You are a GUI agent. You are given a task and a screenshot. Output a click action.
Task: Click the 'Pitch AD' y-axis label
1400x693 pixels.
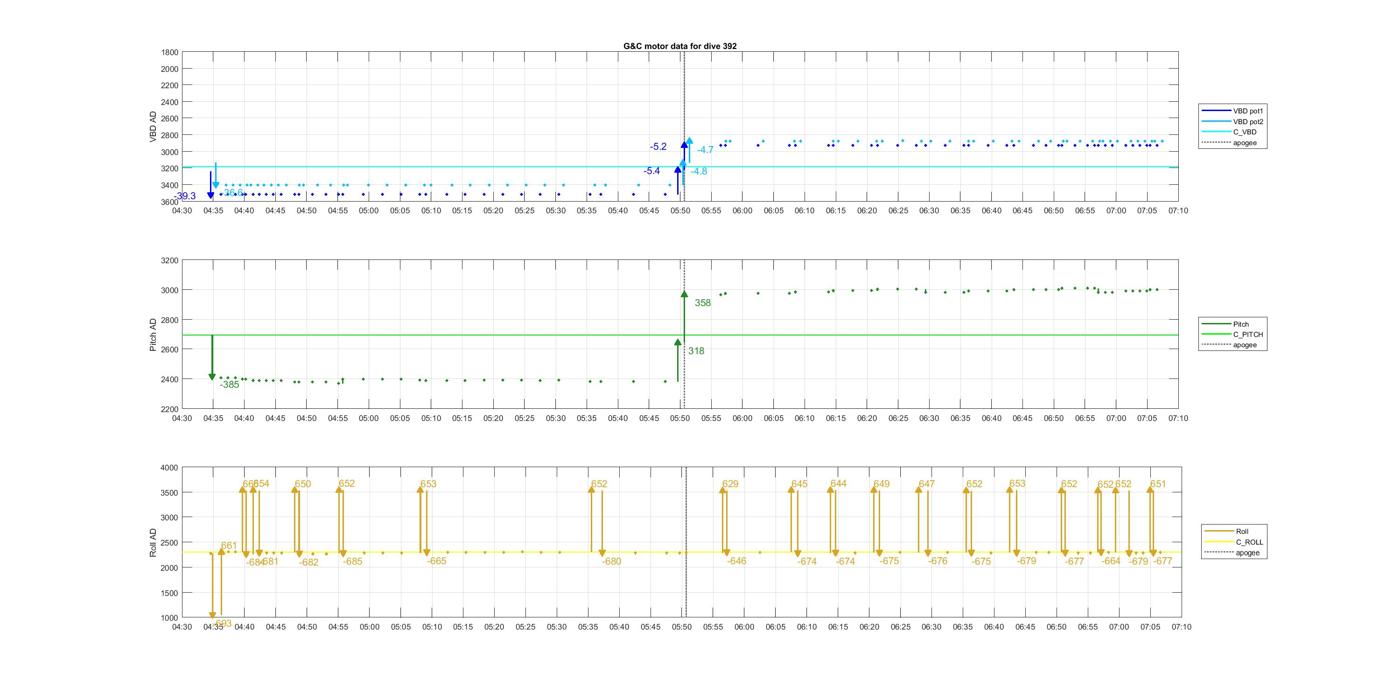pyautogui.click(x=153, y=335)
